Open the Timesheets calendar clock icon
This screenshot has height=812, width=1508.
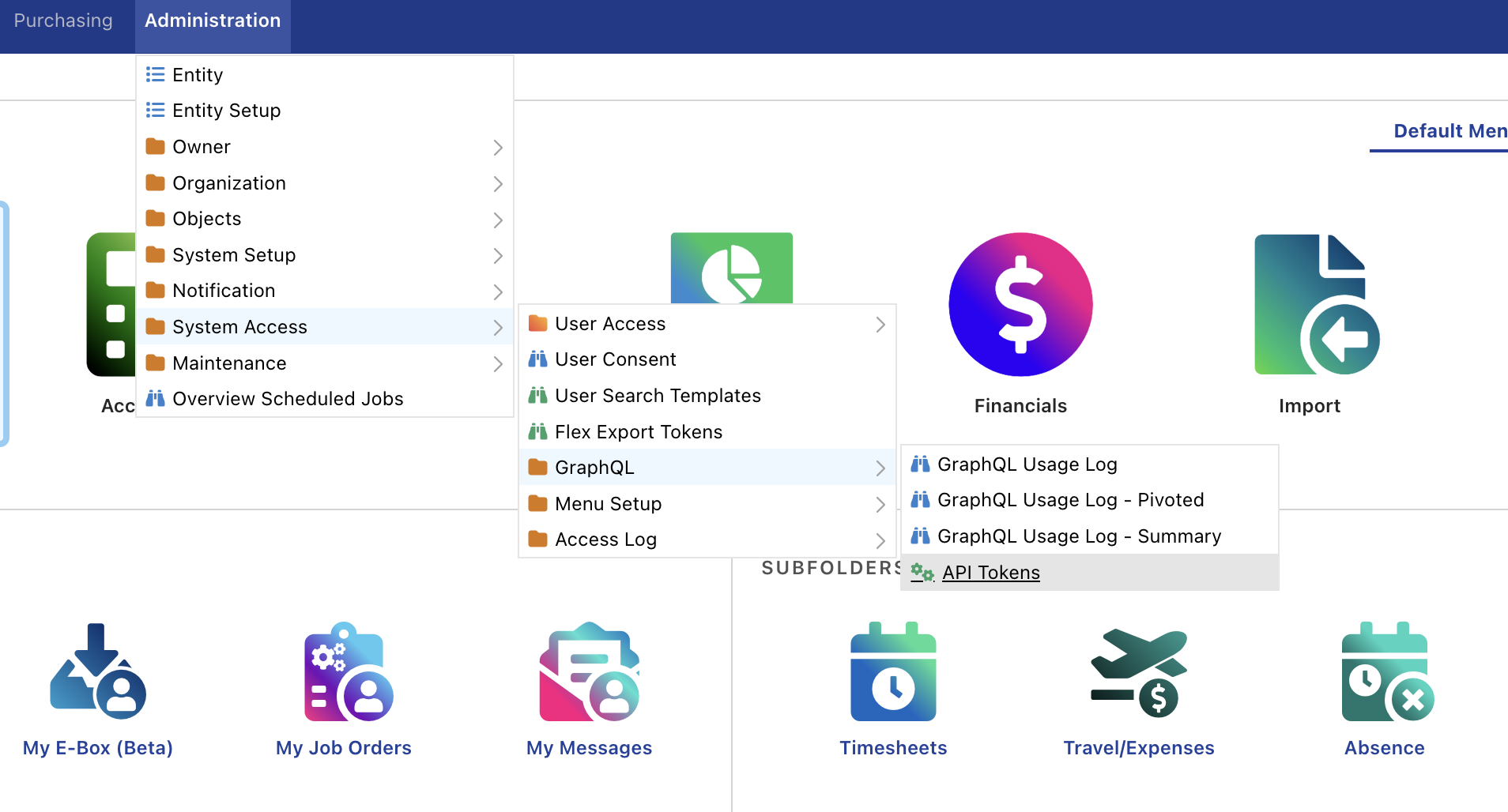[893, 671]
